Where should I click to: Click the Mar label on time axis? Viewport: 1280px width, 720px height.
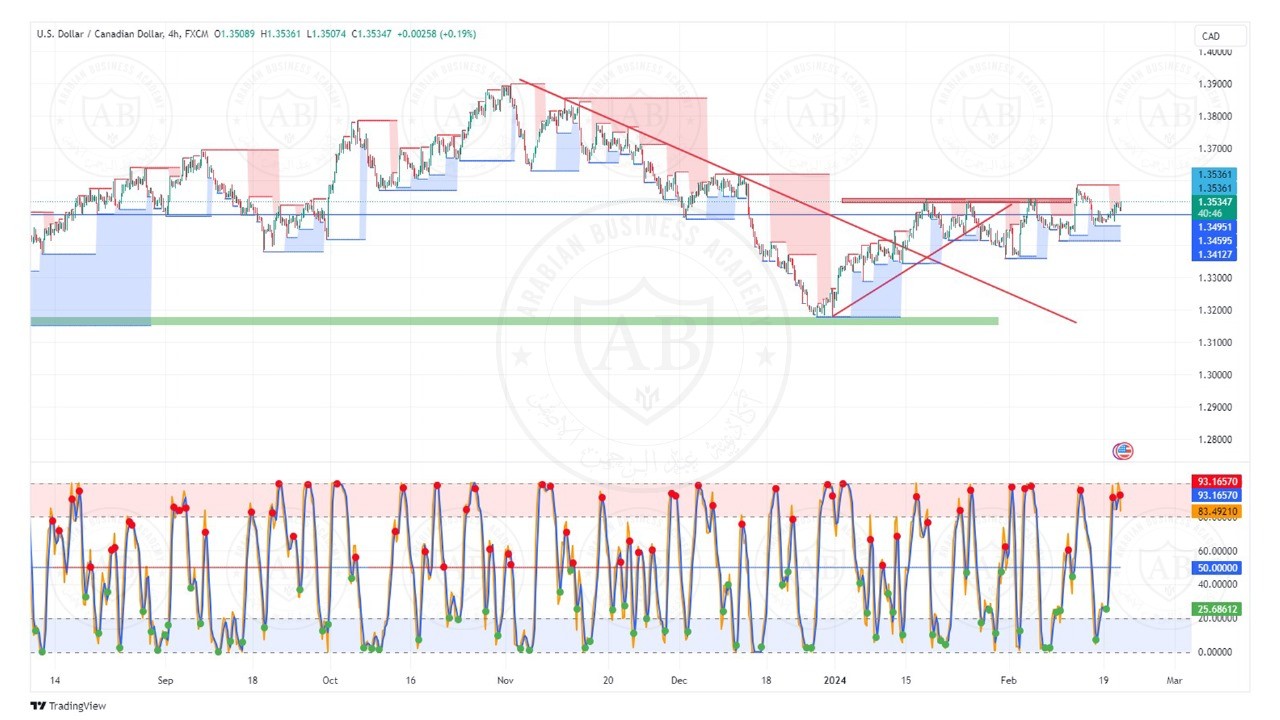click(1174, 680)
